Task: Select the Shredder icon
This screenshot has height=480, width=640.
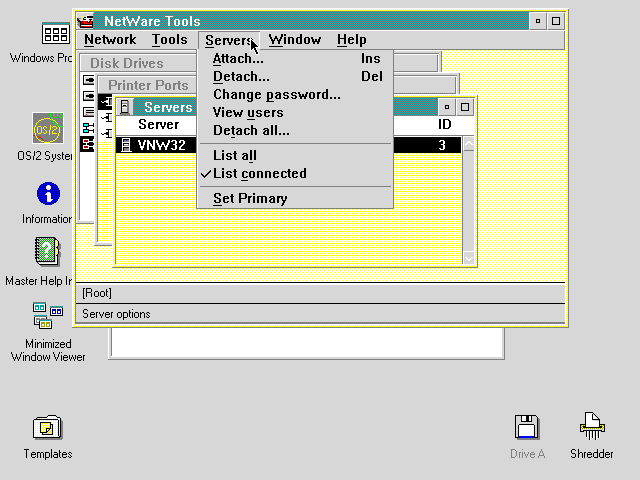Action: pyautogui.click(x=592, y=426)
